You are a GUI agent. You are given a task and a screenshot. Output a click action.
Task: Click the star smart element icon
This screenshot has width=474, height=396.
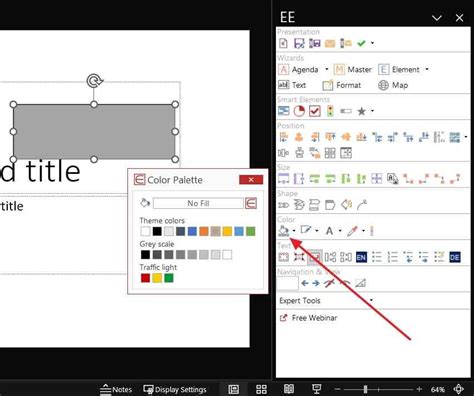(x=361, y=111)
